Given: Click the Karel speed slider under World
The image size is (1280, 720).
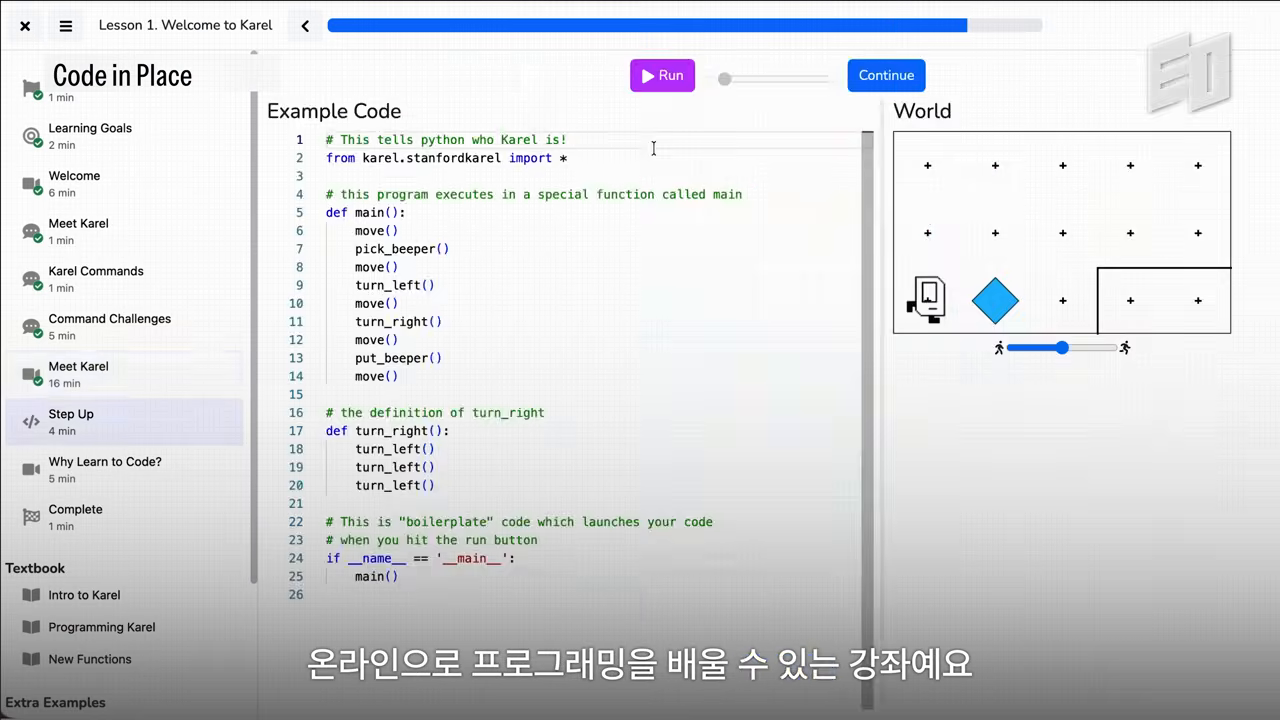Looking at the screenshot, I should [x=1062, y=348].
